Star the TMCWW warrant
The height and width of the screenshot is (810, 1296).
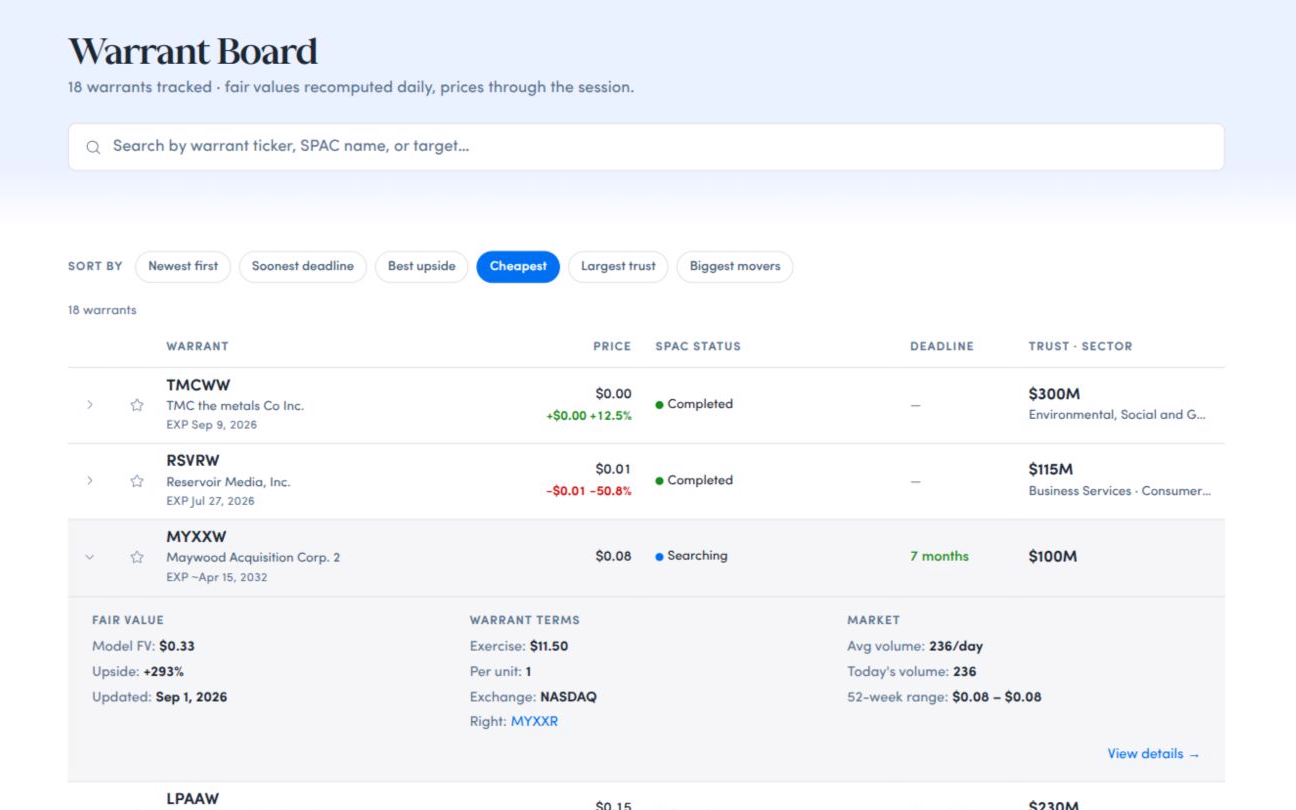tap(137, 405)
